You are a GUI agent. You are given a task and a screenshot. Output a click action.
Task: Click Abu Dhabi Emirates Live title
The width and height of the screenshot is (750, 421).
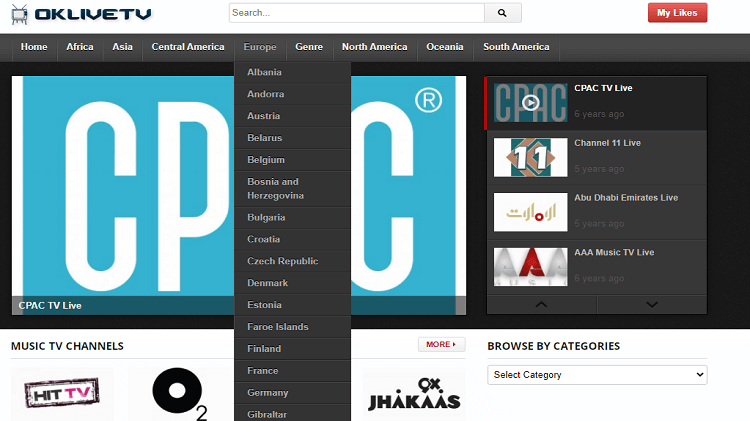coord(626,198)
